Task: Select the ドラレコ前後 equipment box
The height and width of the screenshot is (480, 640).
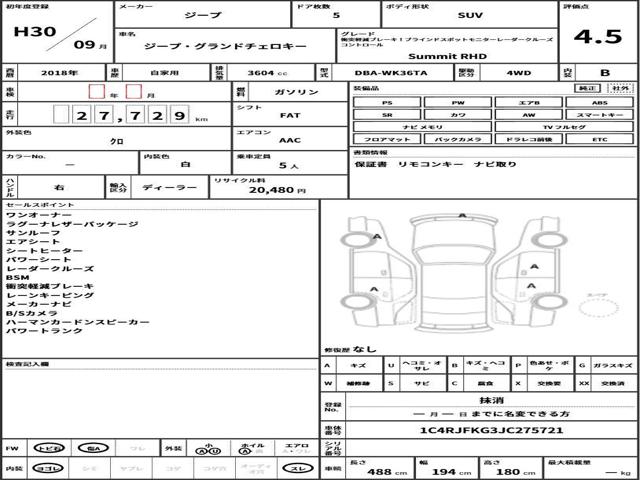Action: 529,139
